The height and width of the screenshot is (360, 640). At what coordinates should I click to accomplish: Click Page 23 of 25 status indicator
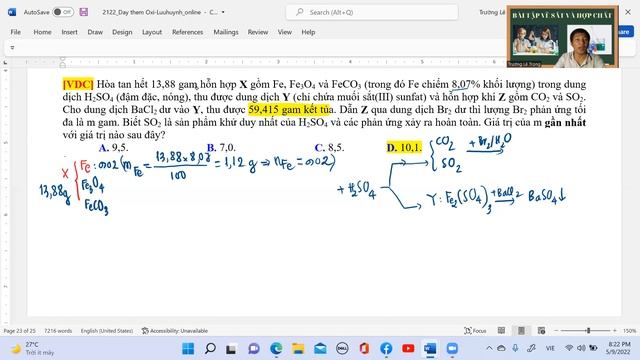point(20,331)
